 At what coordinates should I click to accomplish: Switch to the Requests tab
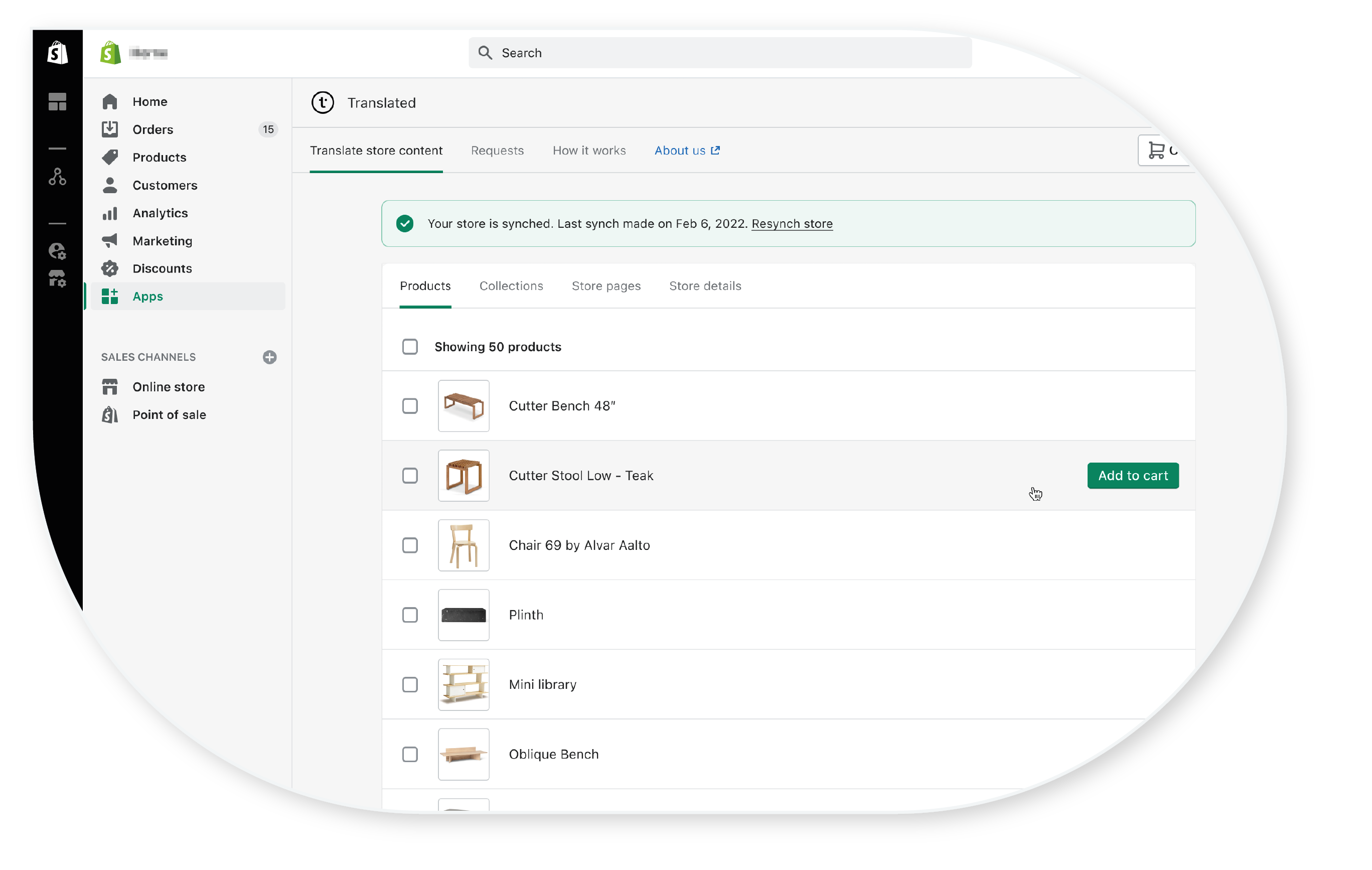[x=497, y=151]
